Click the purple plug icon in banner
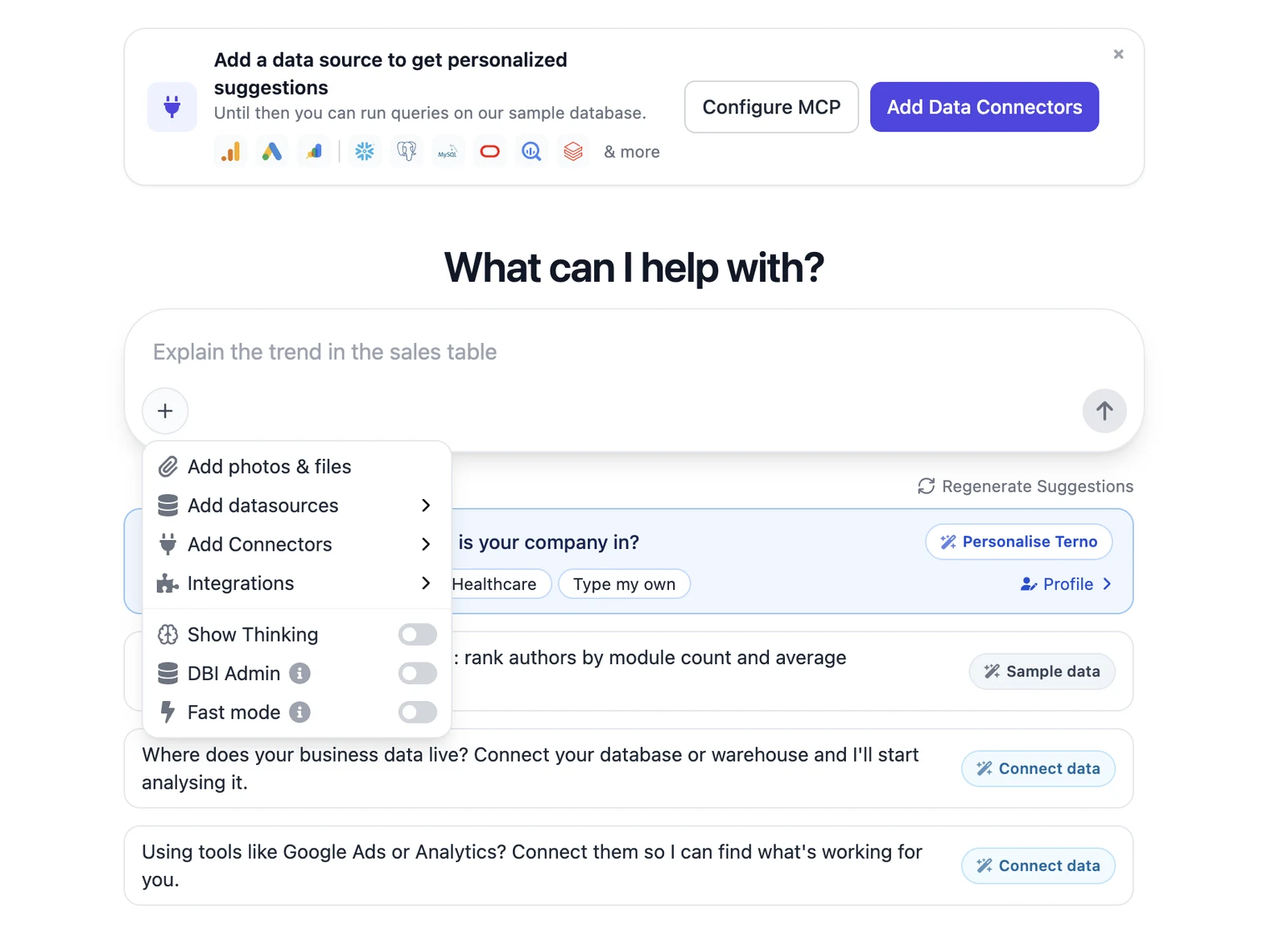This screenshot has width=1288, height=937. pos(172,106)
